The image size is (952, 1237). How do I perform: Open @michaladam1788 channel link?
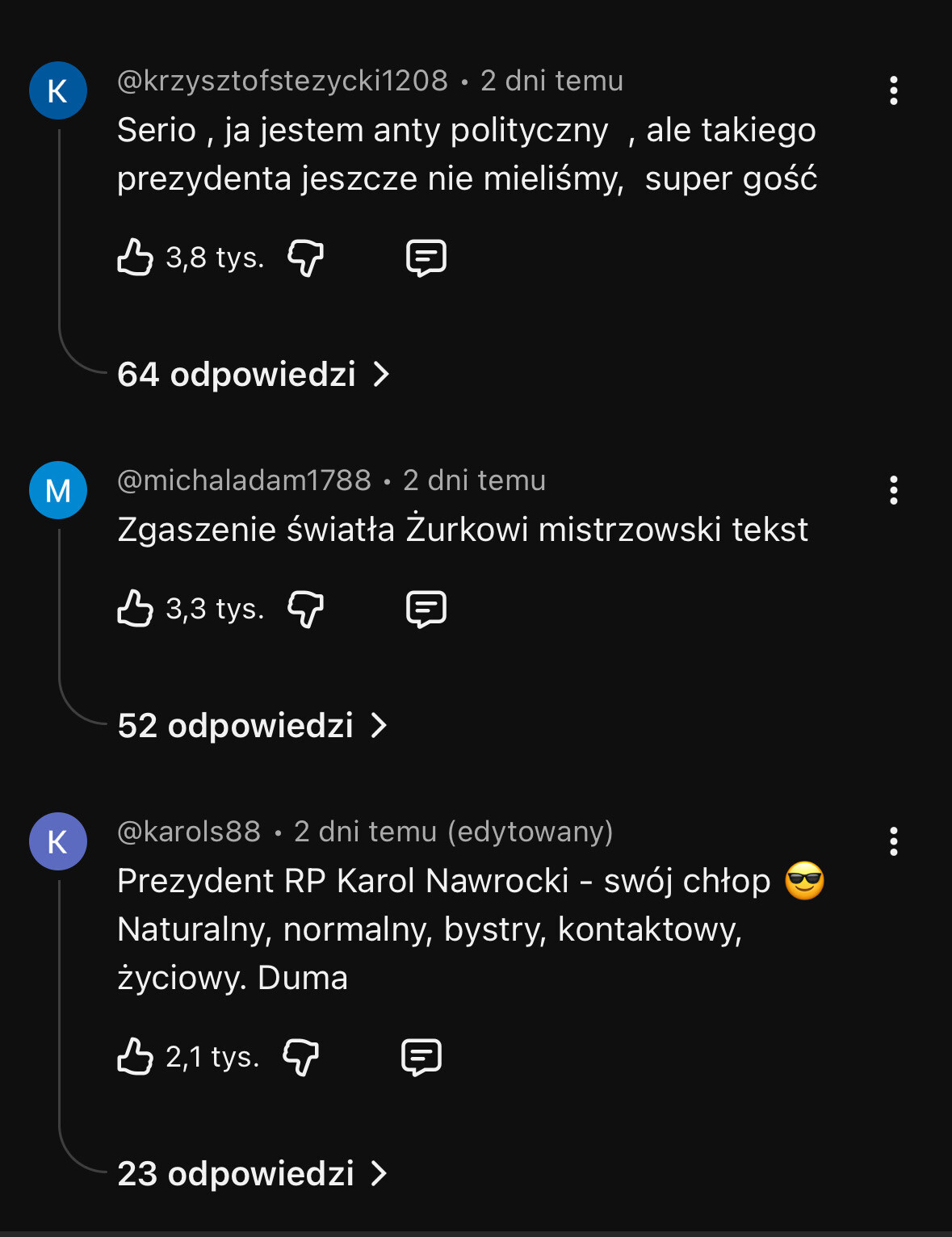pos(244,480)
